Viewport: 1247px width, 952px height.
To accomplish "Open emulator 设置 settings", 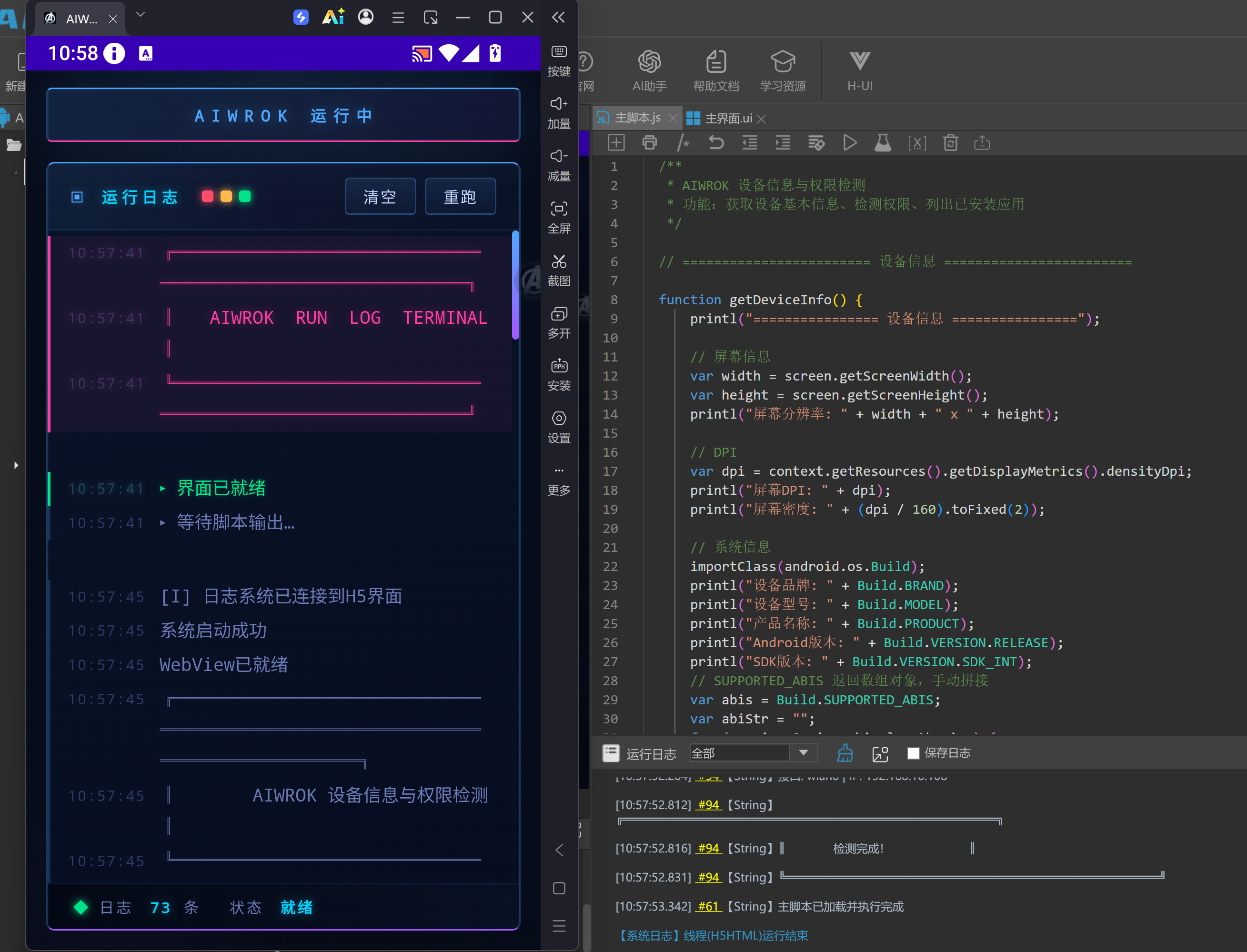I will 559,427.
